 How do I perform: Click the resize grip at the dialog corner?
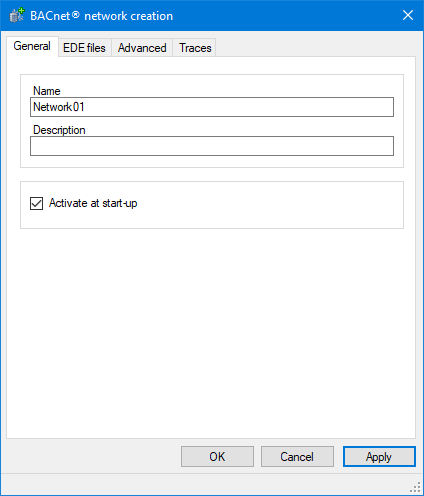415,487
